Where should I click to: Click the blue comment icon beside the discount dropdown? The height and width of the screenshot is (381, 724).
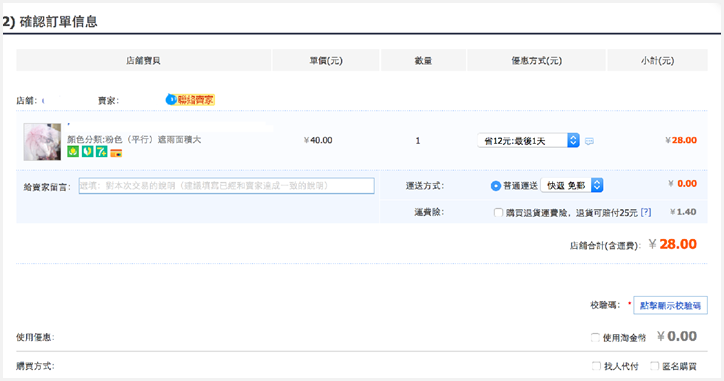pos(589,141)
